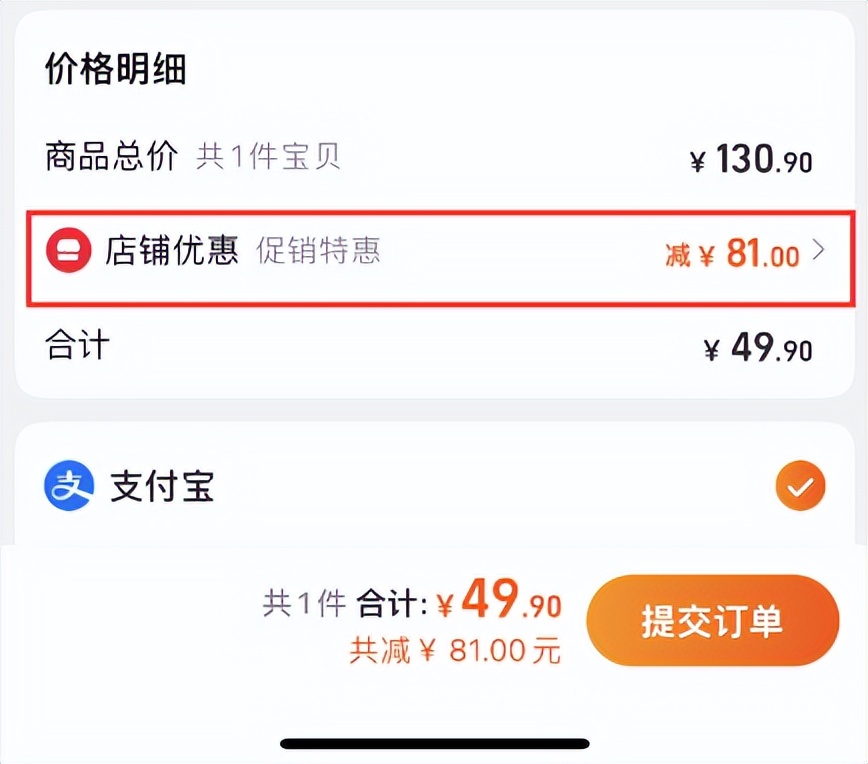Screen dimensions: 868x764
Task: Tap the black home indicator bar
Action: (x=434, y=740)
